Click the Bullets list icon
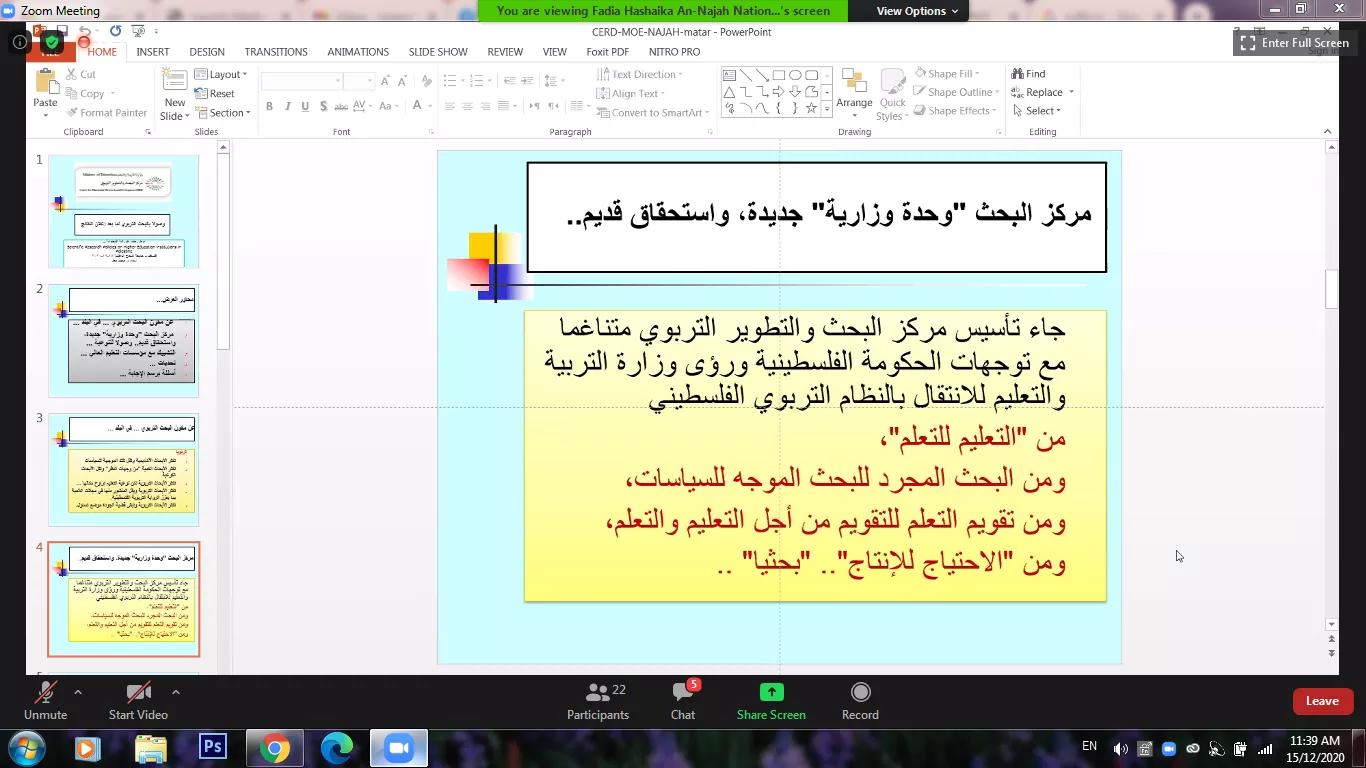 tap(452, 81)
